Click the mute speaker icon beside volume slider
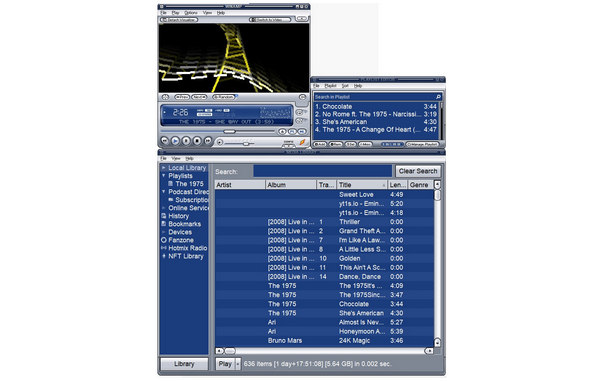This screenshot has width=600, height=381. (x=220, y=142)
